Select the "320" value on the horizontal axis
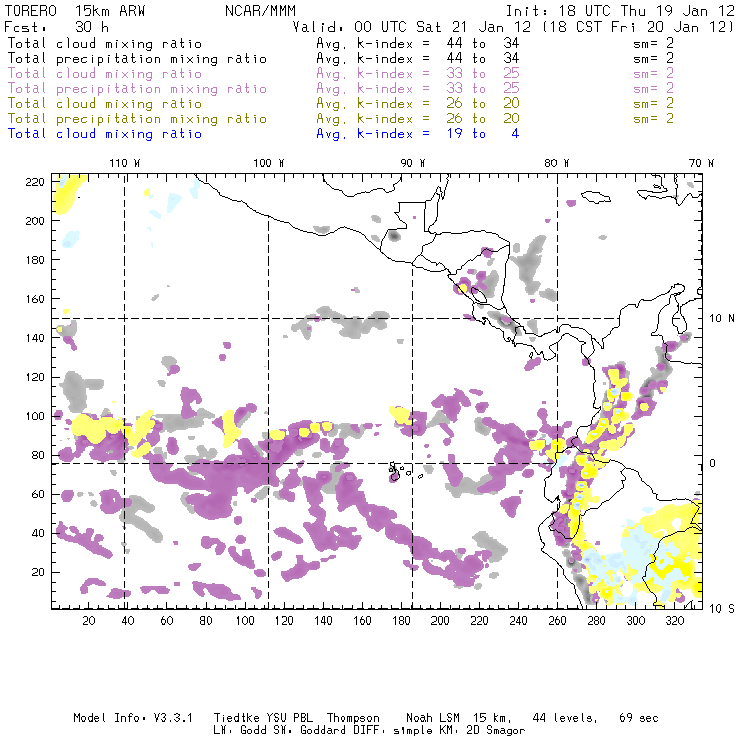Viewport: 740px width, 740px height. tap(674, 621)
